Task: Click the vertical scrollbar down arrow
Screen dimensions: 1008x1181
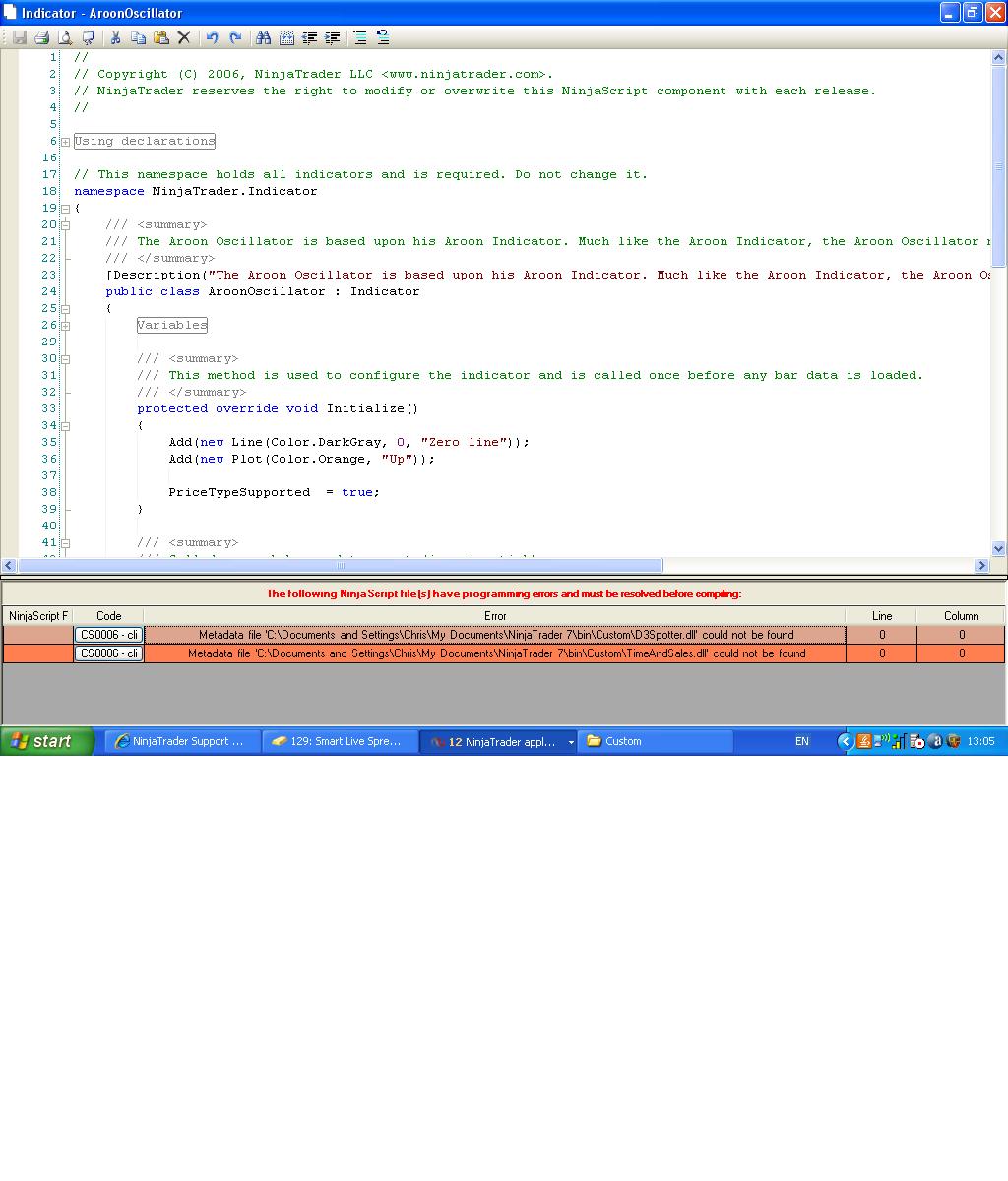Action: (x=998, y=549)
